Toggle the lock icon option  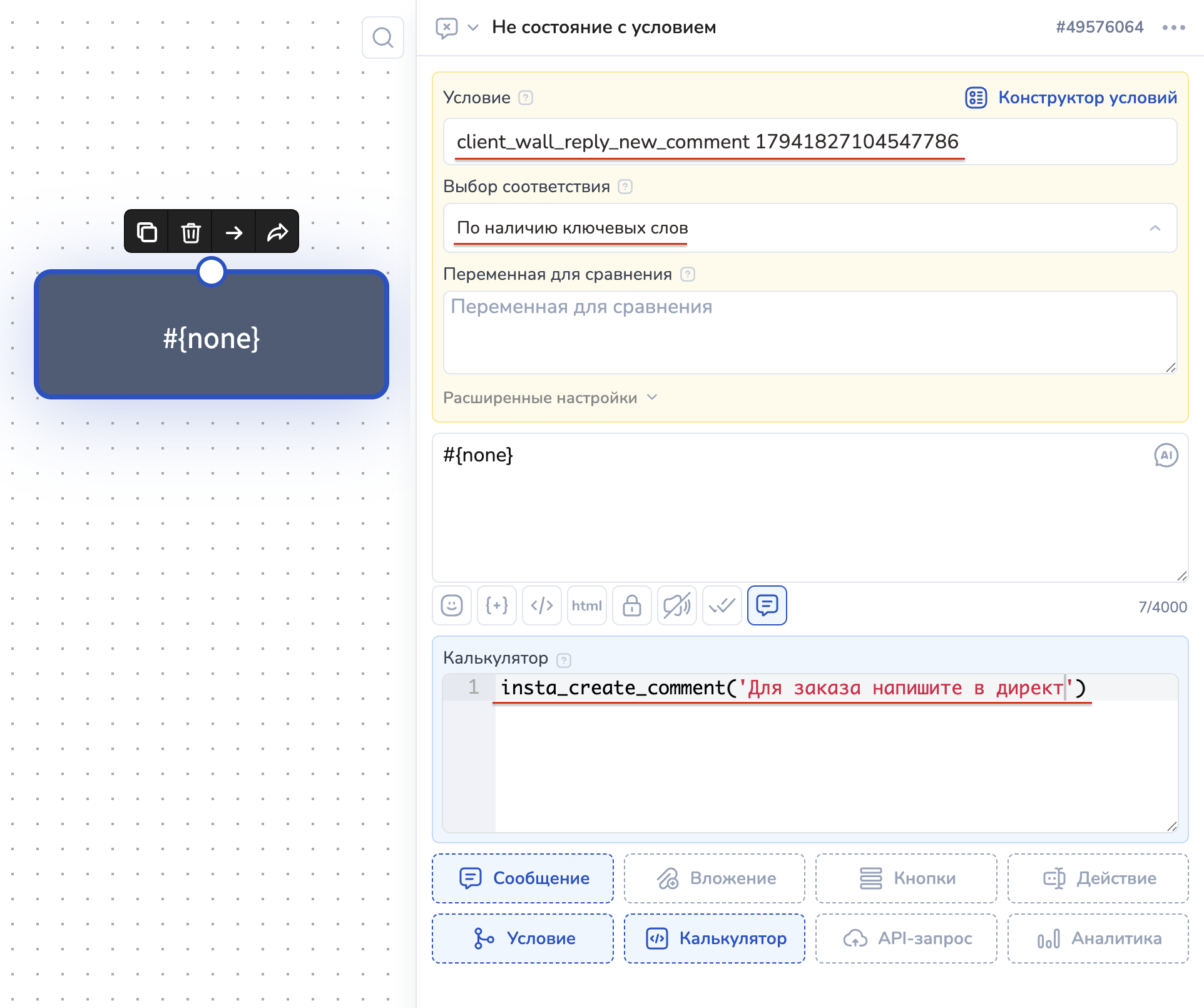[x=631, y=605]
